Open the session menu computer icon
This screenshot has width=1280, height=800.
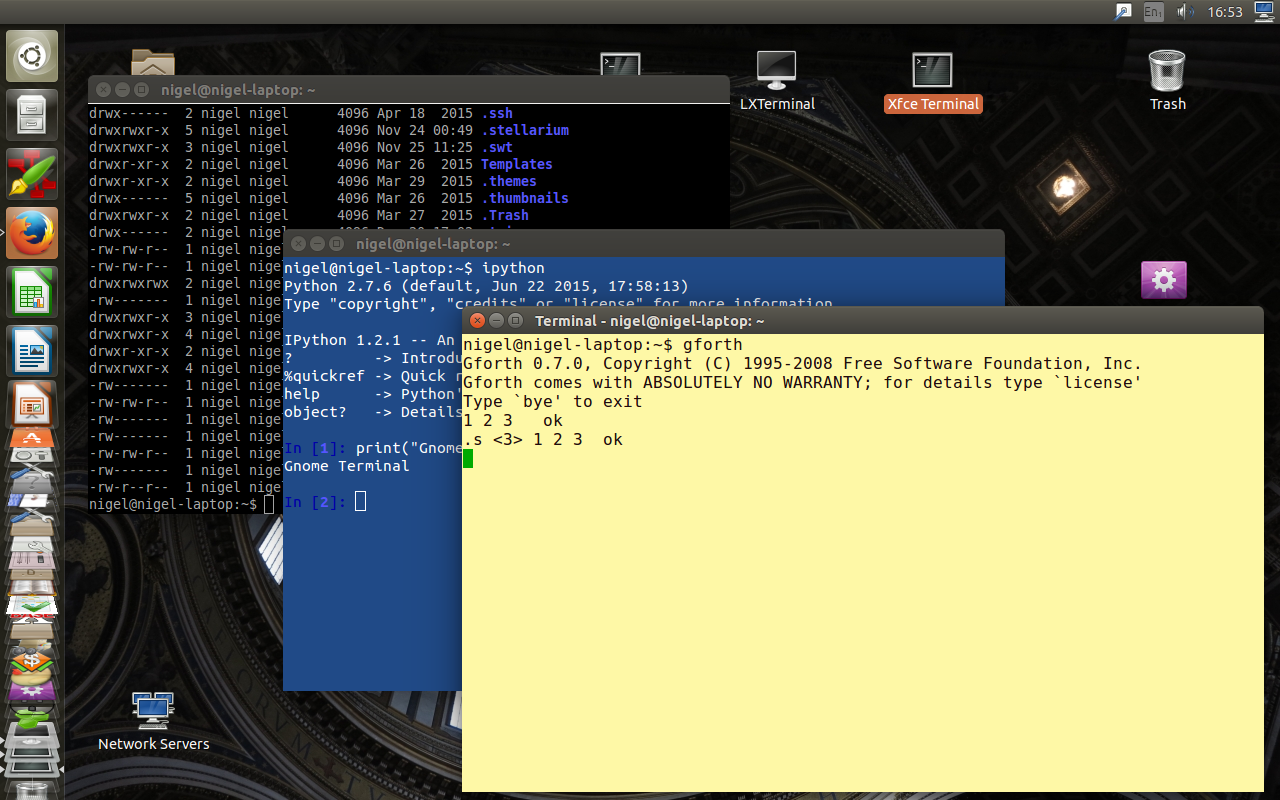coord(1264,12)
